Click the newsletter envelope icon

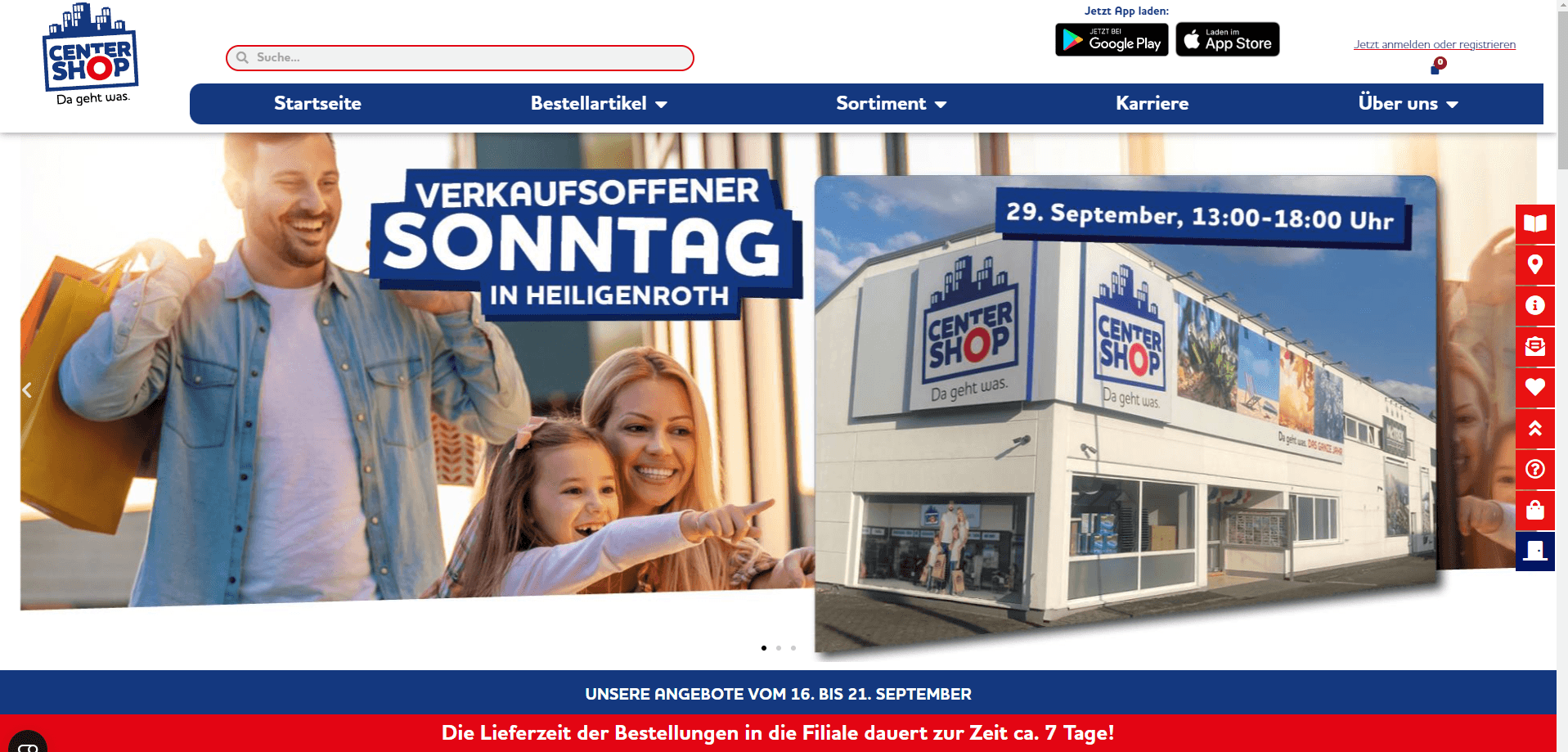[1534, 346]
